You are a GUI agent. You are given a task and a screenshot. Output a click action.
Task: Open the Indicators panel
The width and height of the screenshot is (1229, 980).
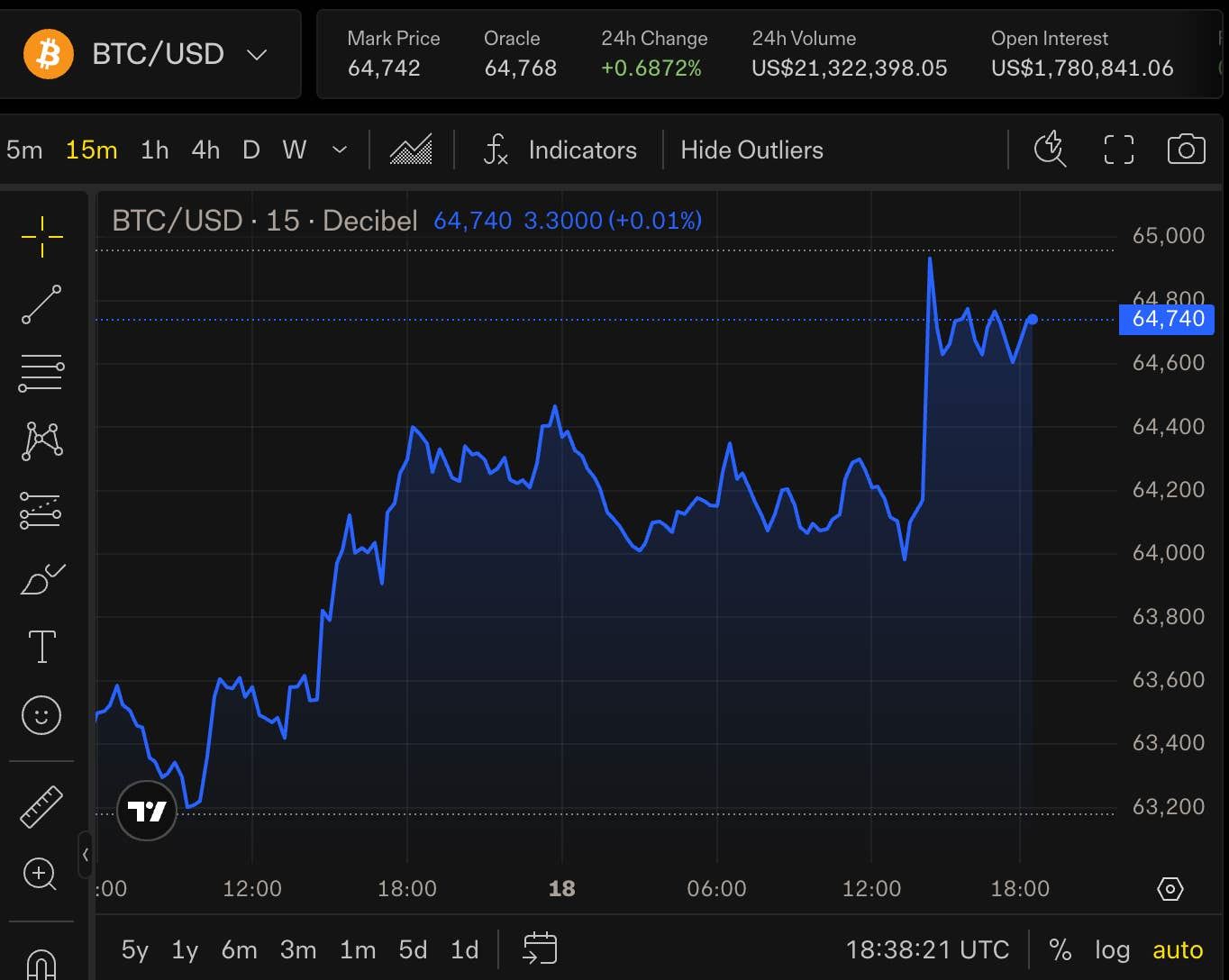point(560,150)
